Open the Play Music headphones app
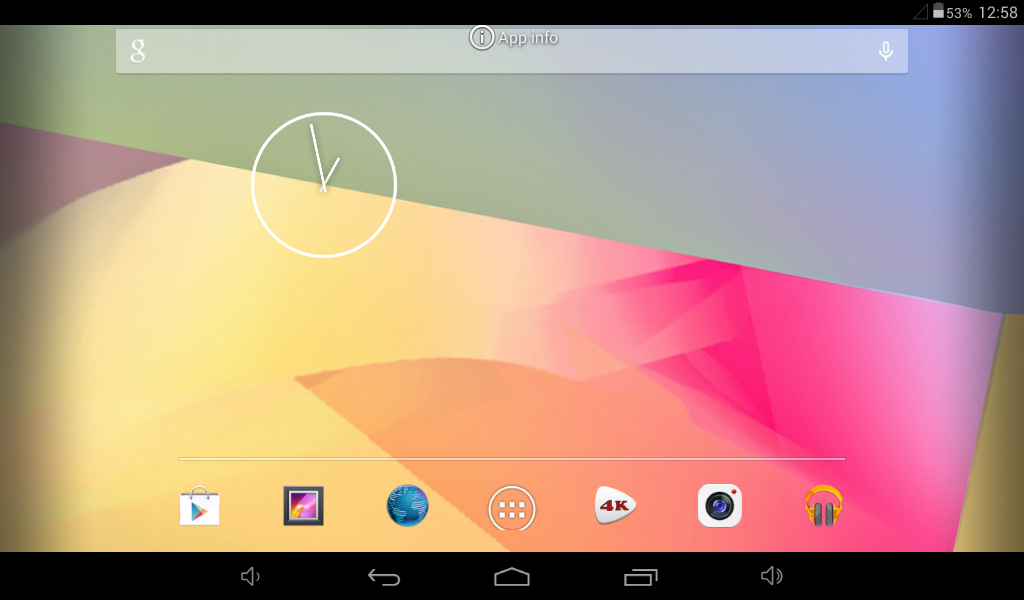This screenshot has height=600, width=1024. pyautogui.click(x=823, y=506)
